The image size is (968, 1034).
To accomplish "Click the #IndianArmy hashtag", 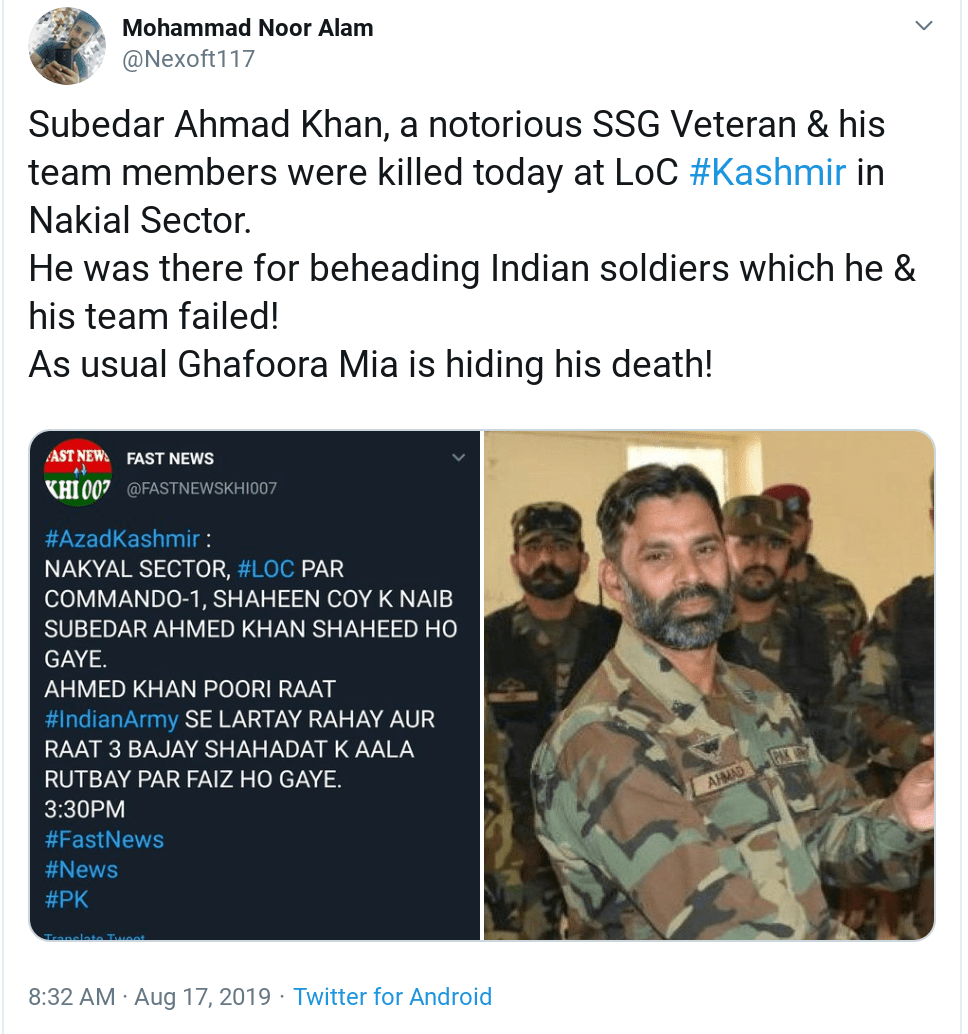I will (111, 719).
